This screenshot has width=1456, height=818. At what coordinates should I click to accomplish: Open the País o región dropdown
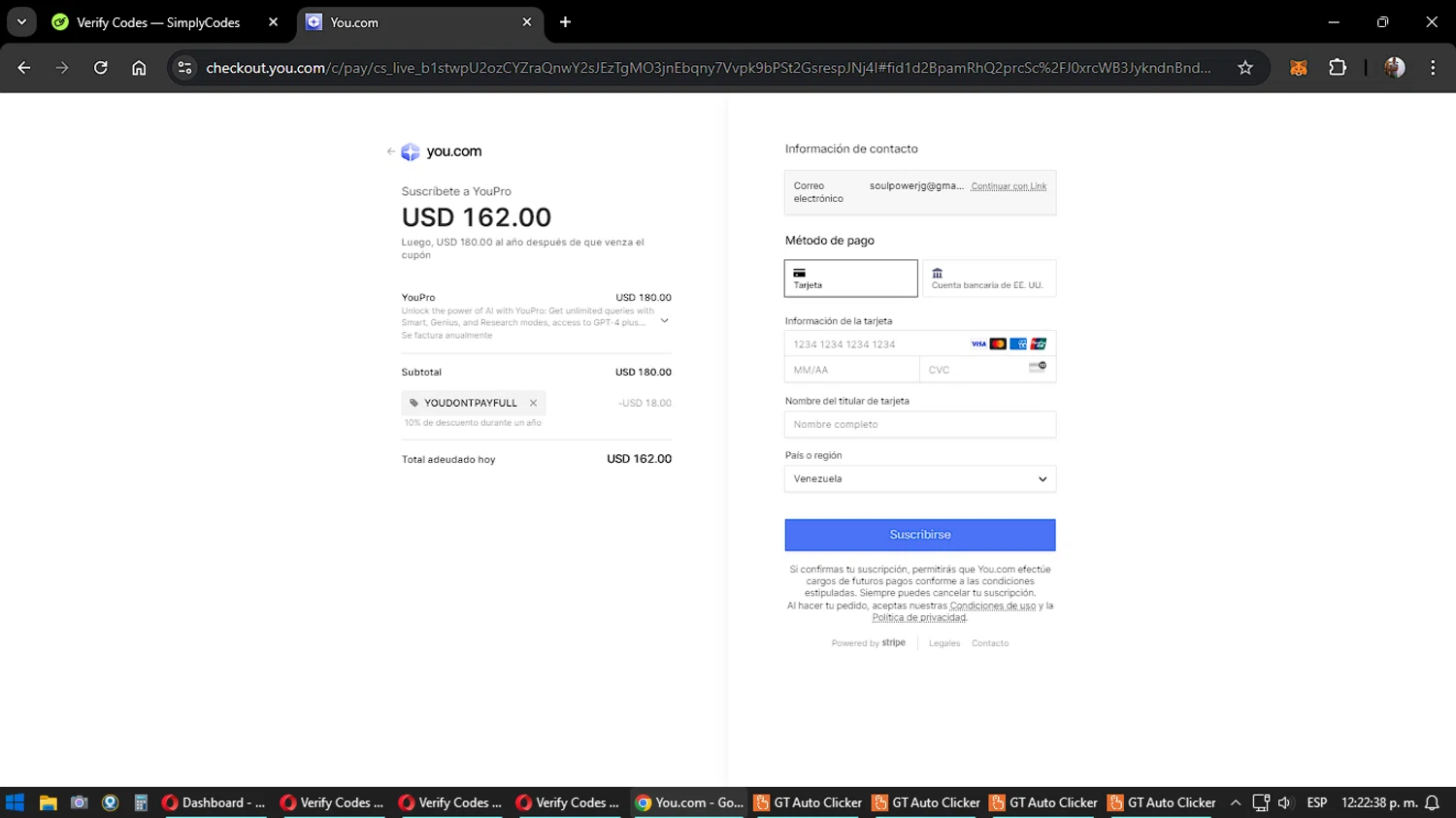[920, 478]
